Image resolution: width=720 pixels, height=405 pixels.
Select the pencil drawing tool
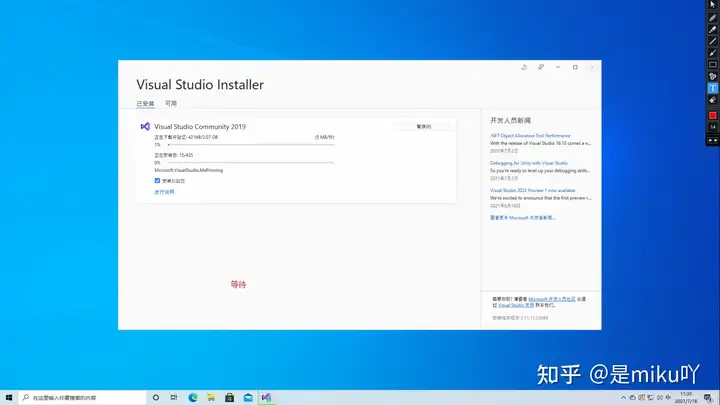(x=712, y=17)
